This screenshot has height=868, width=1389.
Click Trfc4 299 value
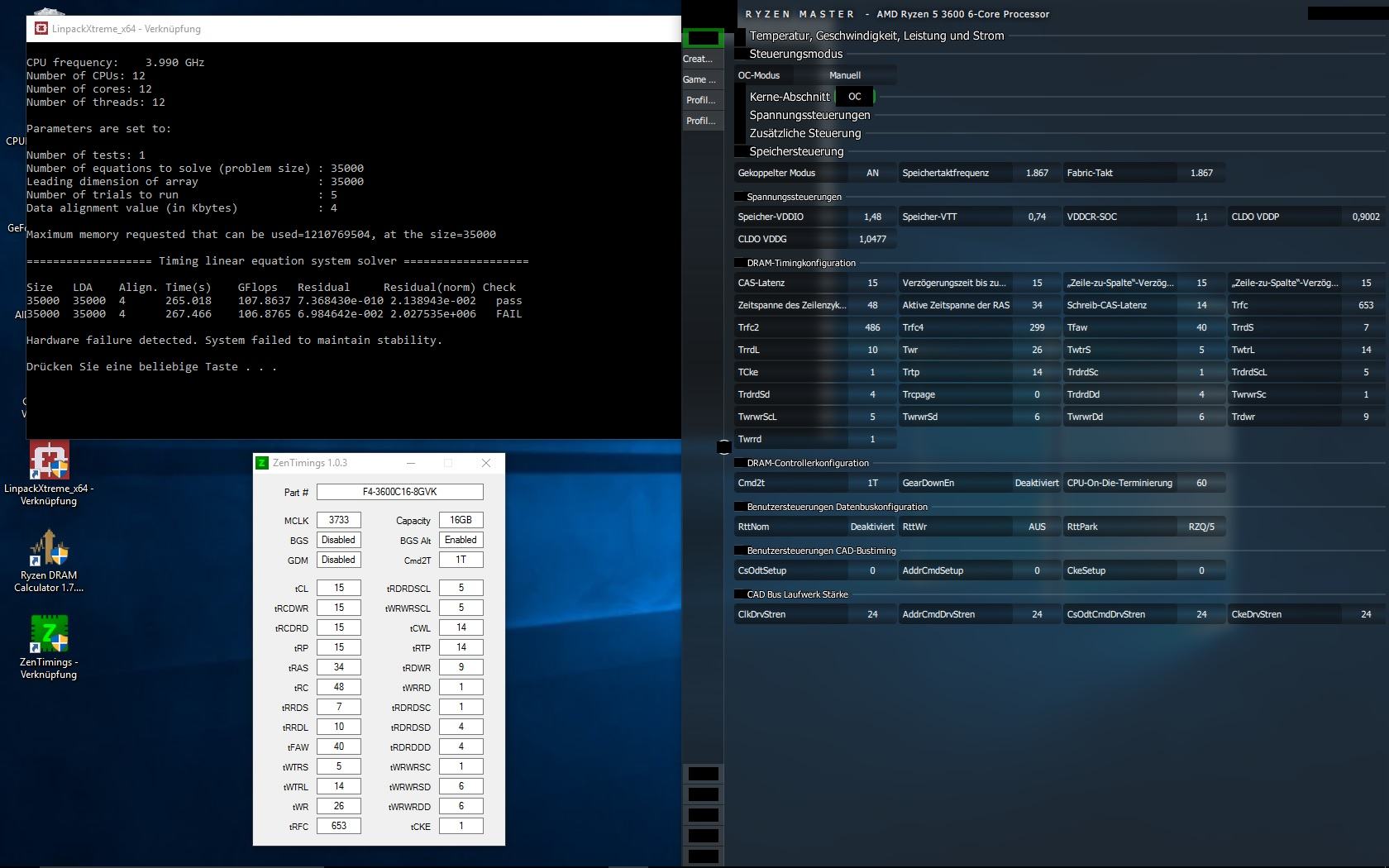pyautogui.click(x=1037, y=327)
